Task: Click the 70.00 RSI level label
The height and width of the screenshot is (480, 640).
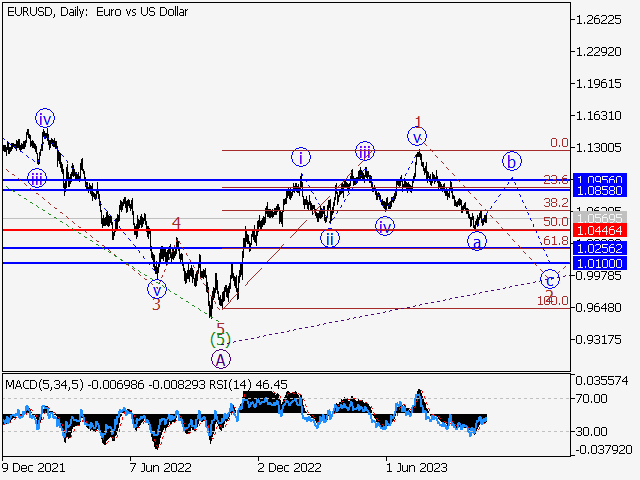Action: 592,398
